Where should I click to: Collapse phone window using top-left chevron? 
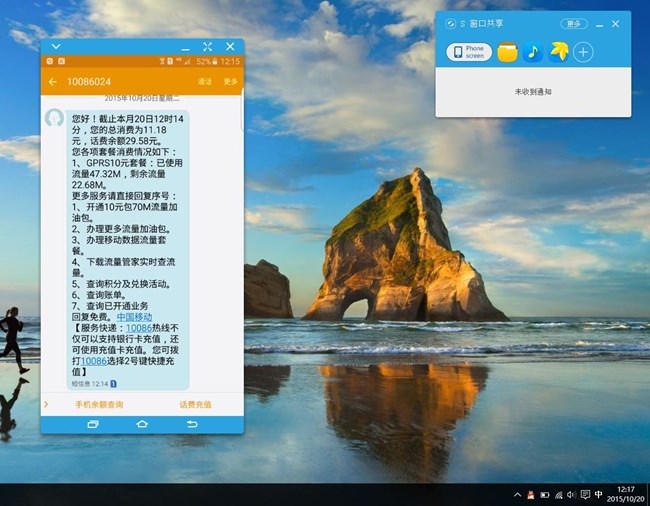pyautogui.click(x=56, y=47)
